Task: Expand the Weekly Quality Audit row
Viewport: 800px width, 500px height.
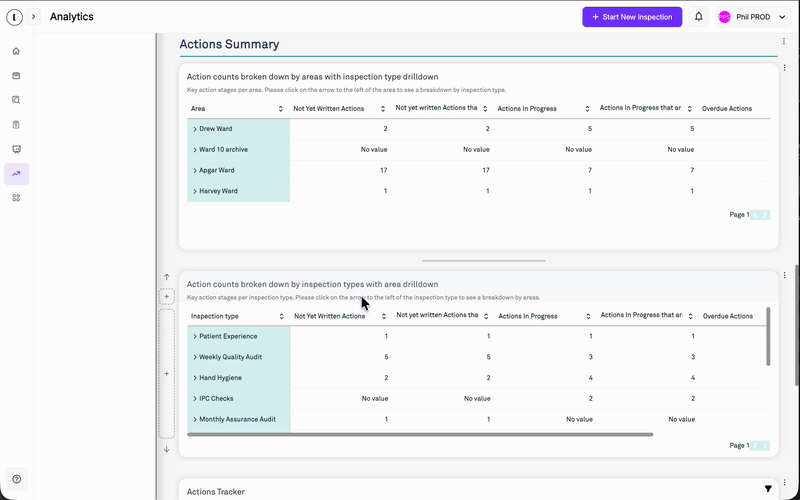Action: 195,357
